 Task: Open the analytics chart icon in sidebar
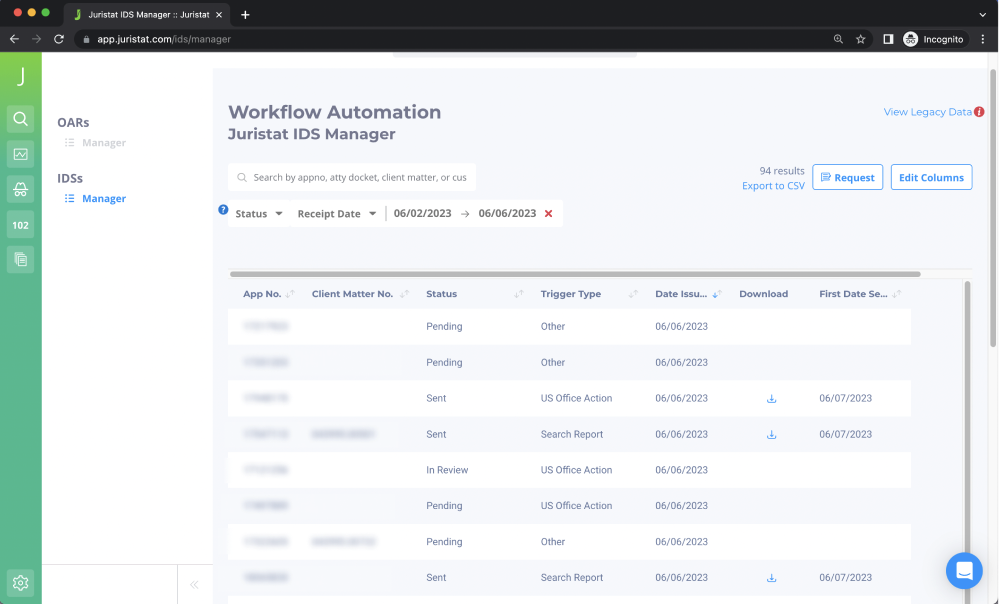pyautogui.click(x=20, y=154)
